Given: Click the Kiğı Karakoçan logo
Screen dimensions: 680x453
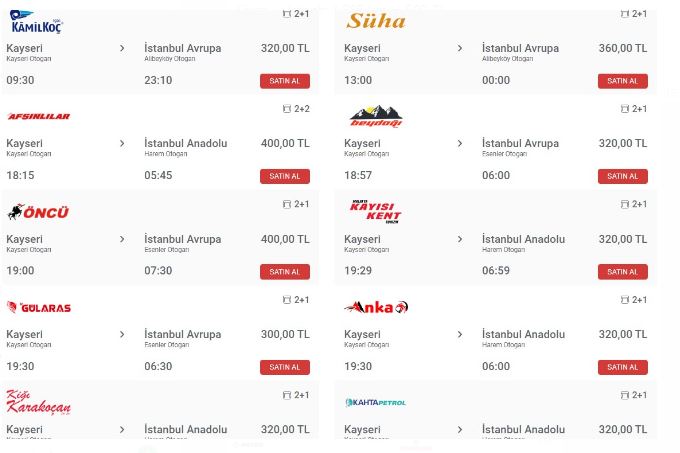Looking at the screenshot, I should [38, 401].
